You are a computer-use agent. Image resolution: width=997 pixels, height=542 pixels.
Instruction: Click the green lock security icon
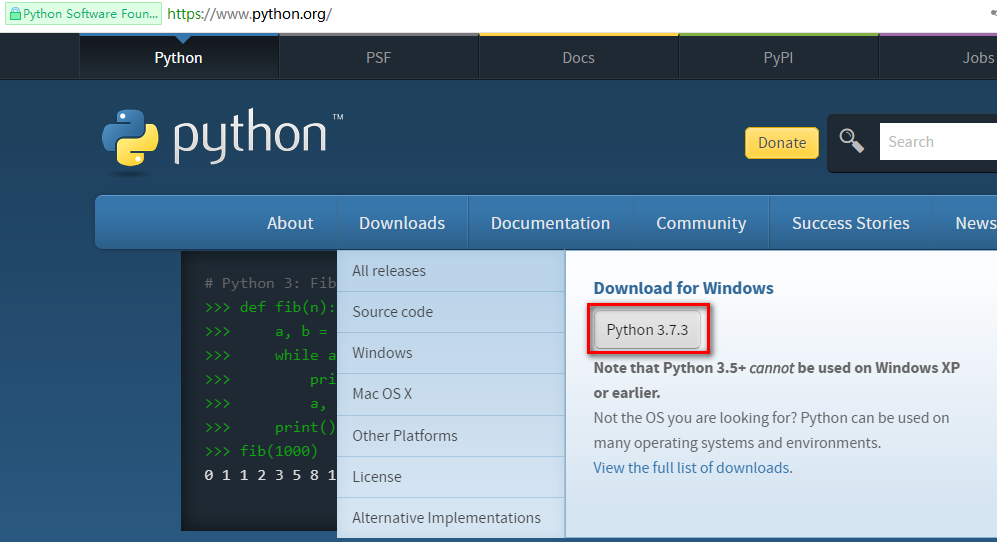point(15,14)
